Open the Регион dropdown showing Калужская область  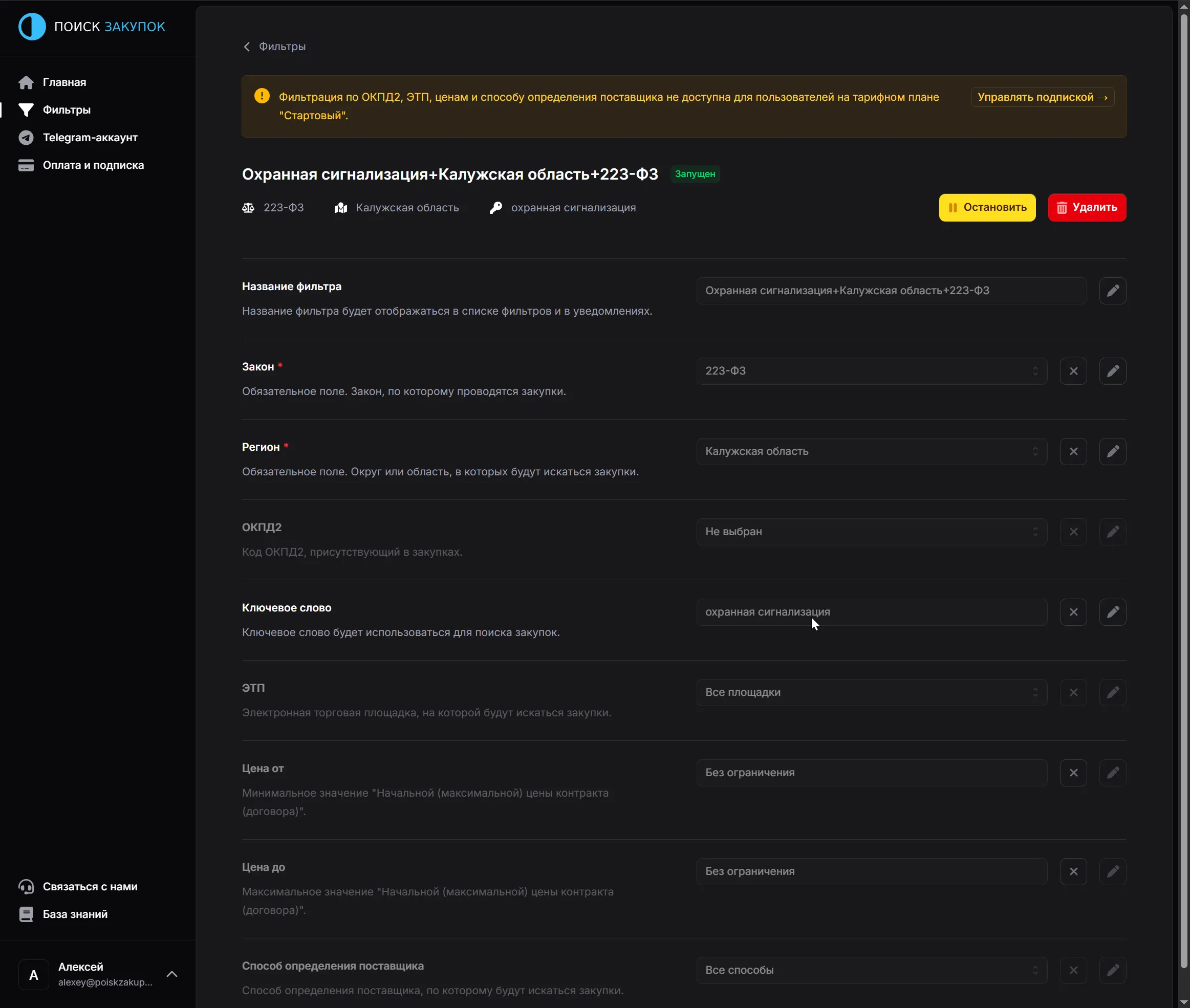(871, 451)
